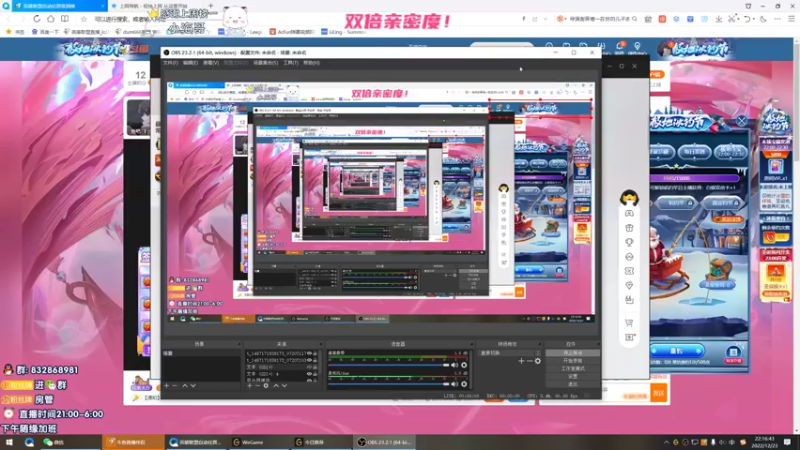Click the orange 发送 send button
The image size is (800, 450).
point(659,393)
